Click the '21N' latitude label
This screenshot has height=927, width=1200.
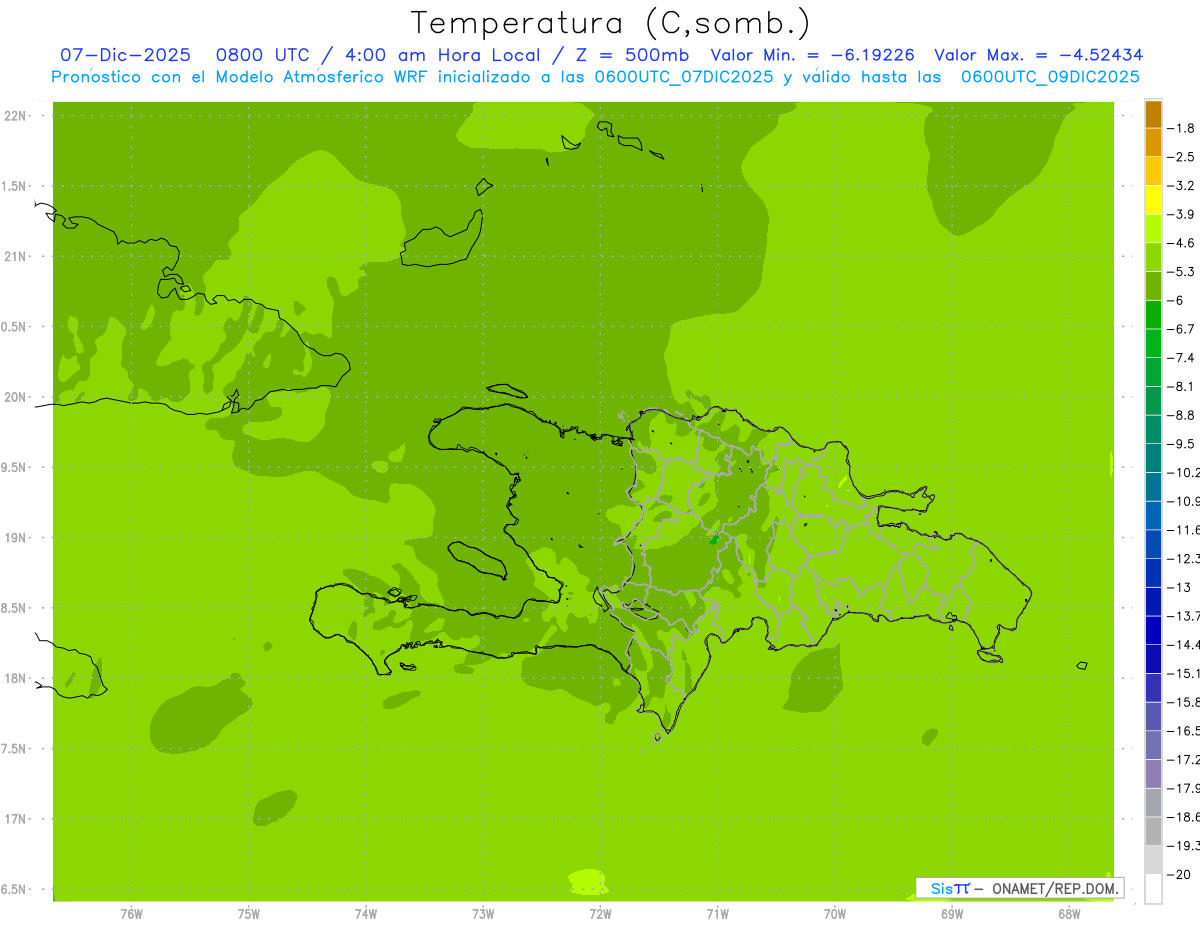point(17,256)
